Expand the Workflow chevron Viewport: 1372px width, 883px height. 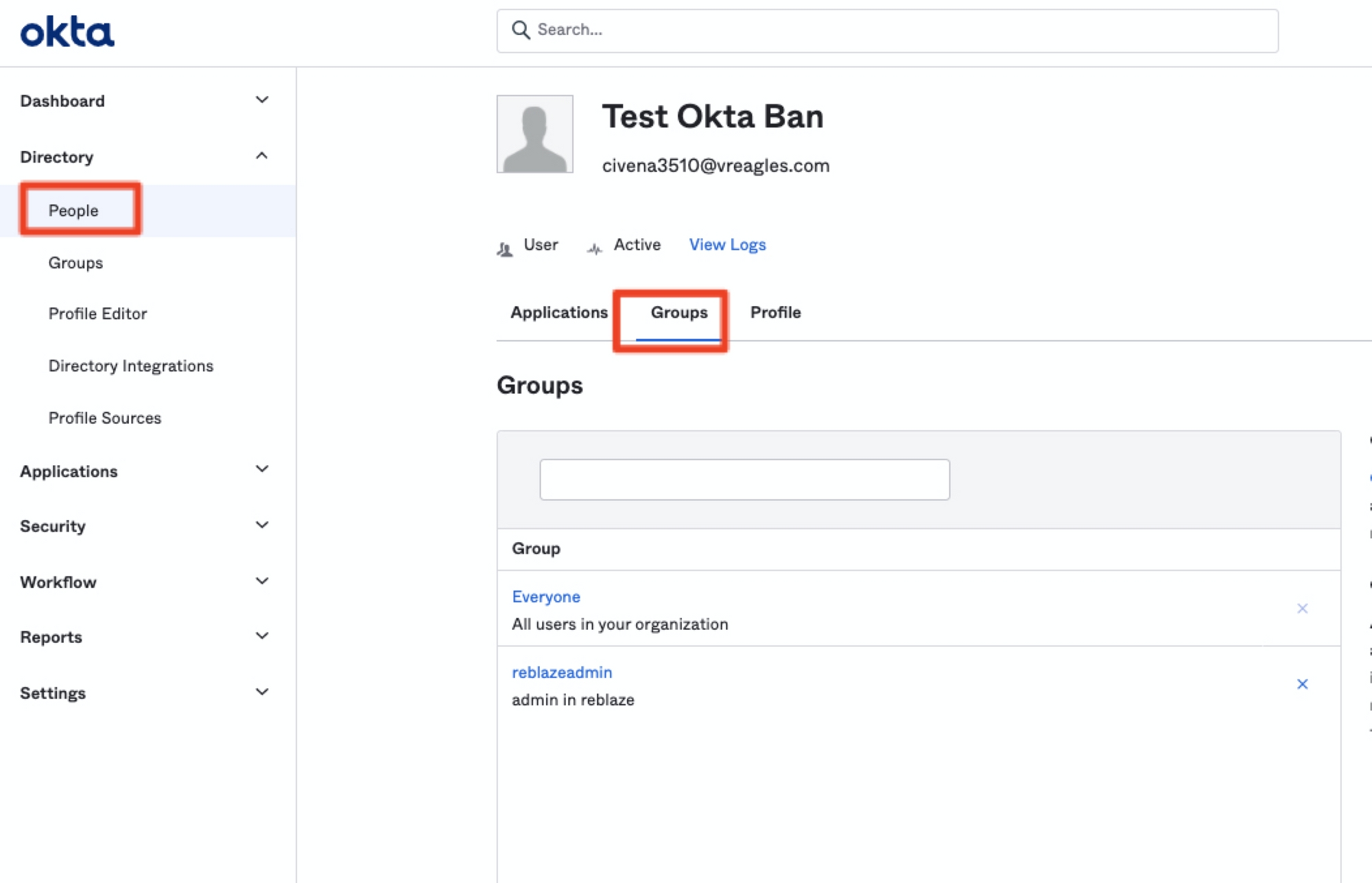pos(261,581)
